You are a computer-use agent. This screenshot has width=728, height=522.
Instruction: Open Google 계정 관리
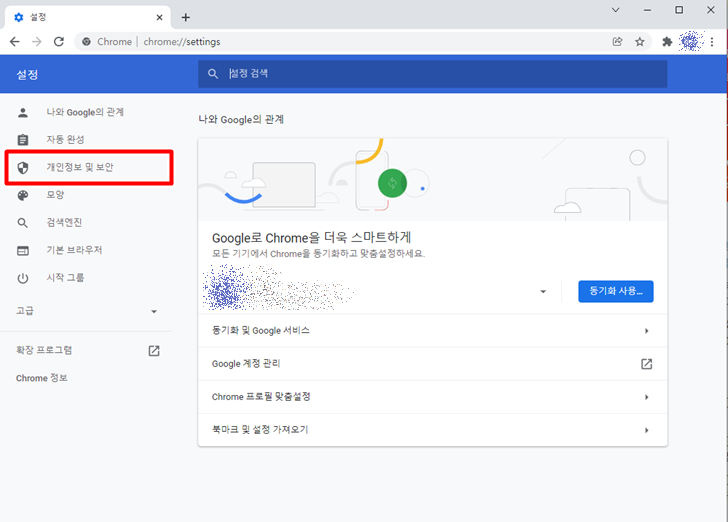pyautogui.click(x=433, y=364)
